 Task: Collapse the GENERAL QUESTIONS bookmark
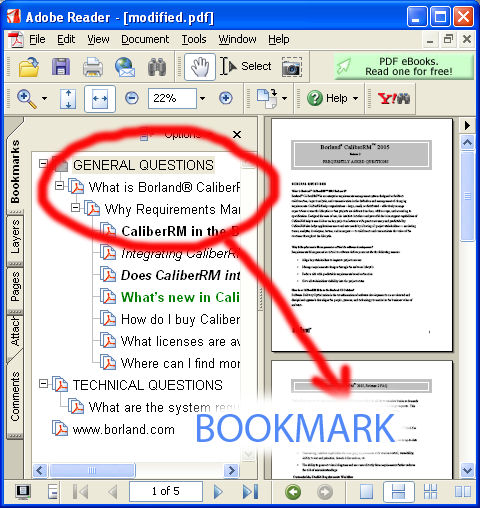[x=43, y=163]
